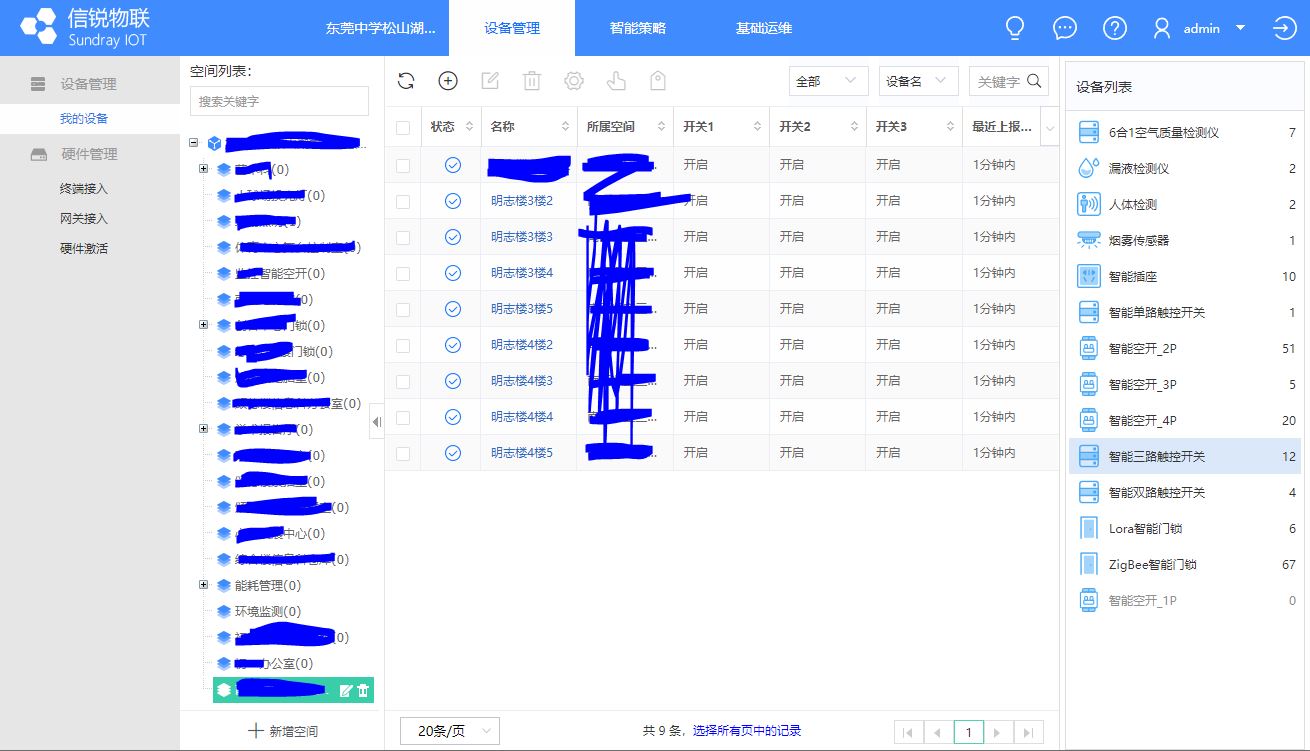Select the 环境监测(0) tree item
The height and width of the screenshot is (751, 1310).
click(268, 611)
